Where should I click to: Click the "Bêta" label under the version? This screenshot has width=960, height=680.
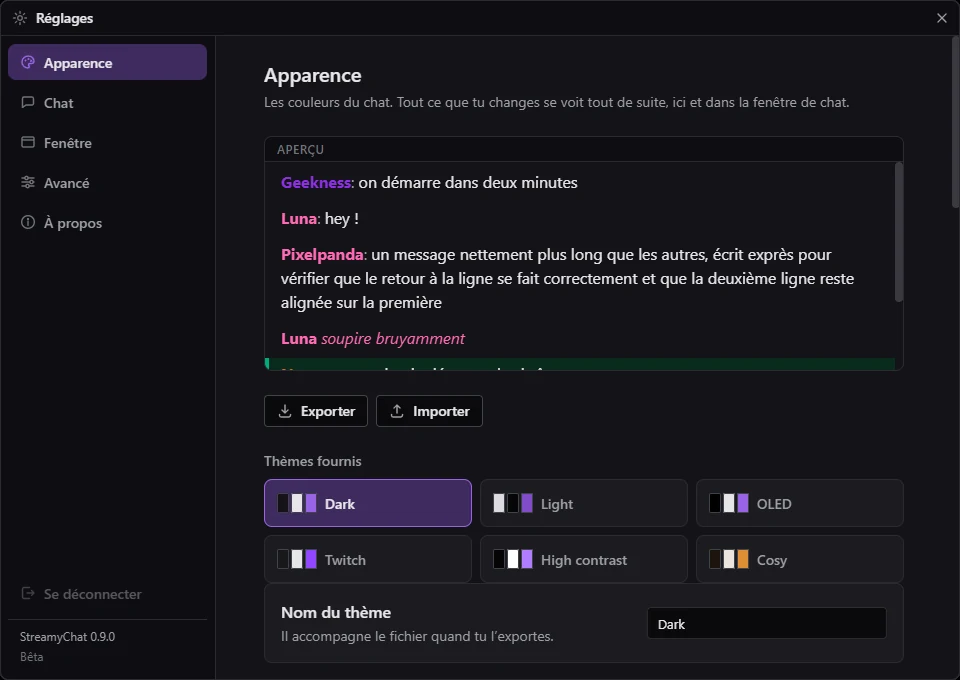31,657
